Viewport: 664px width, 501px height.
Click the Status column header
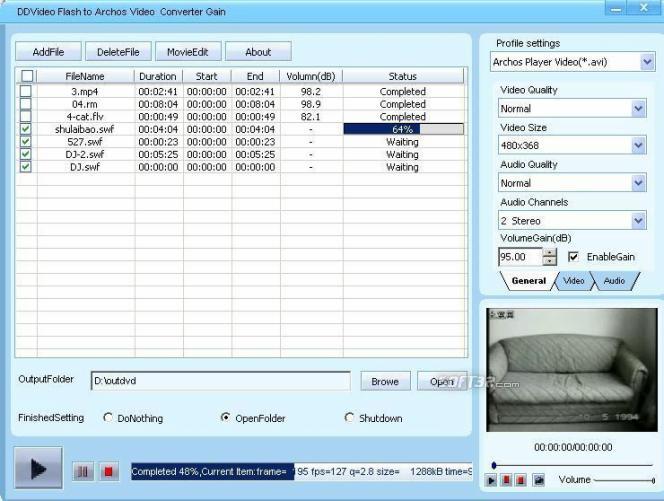(x=403, y=76)
